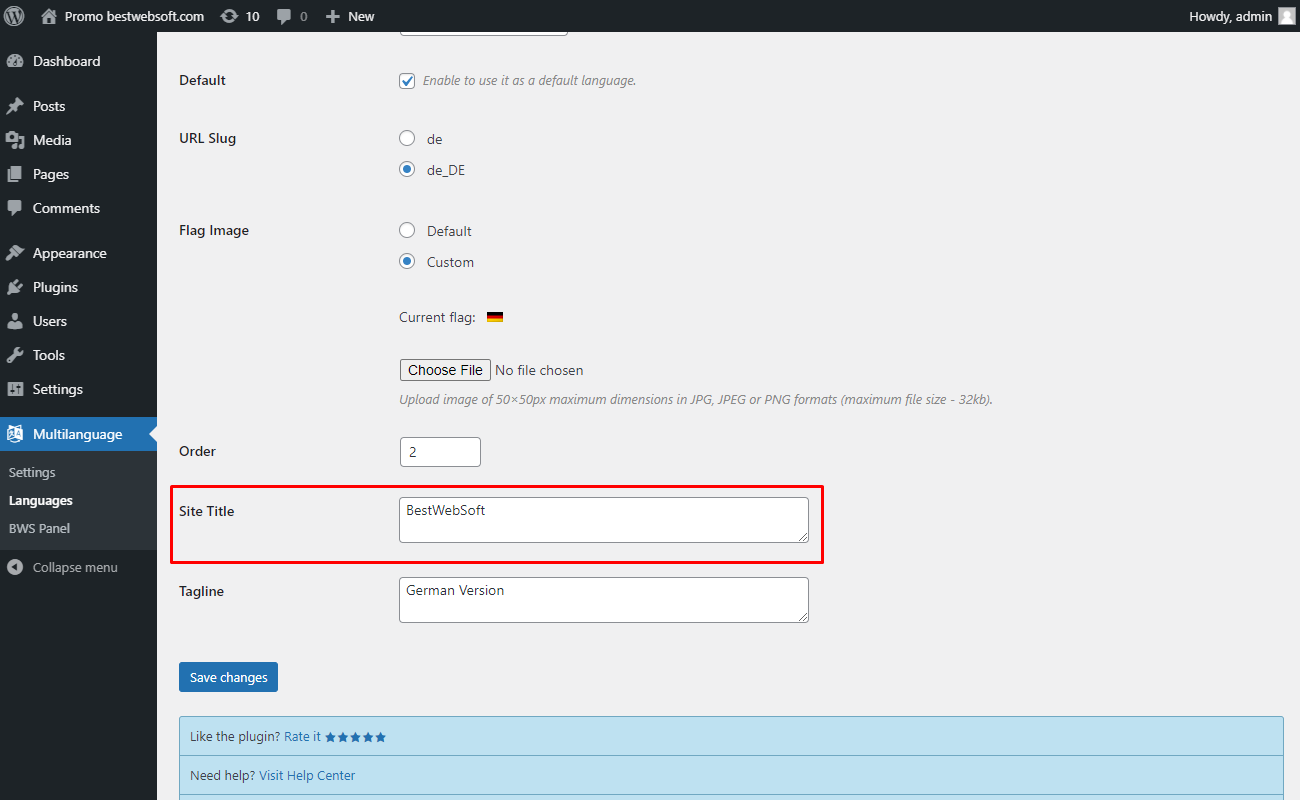This screenshot has width=1300, height=800.
Task: Click the Appearance menu label
Action: (x=69, y=253)
